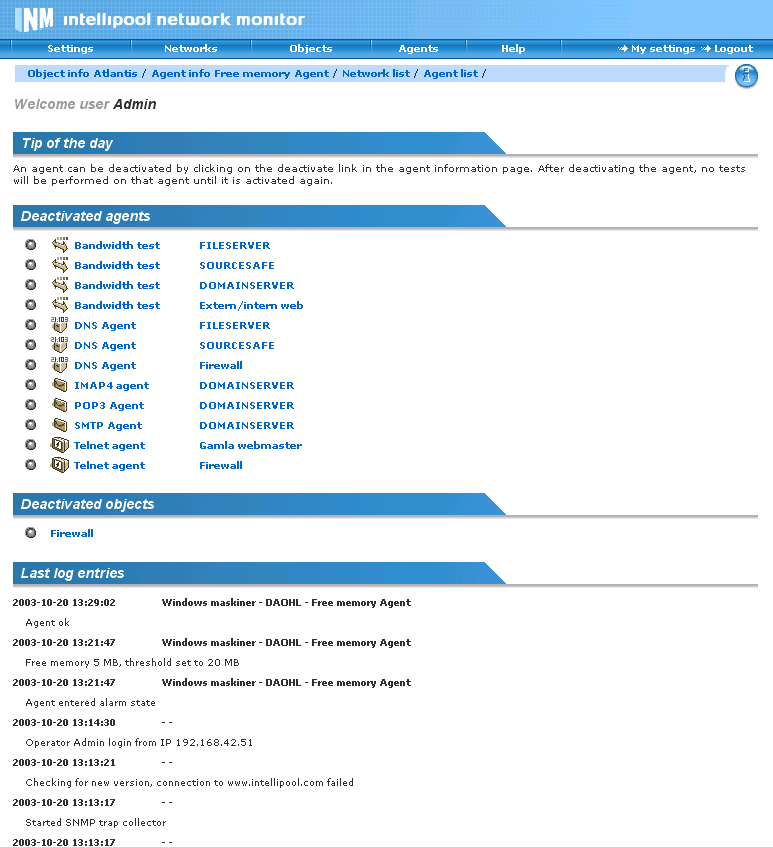Open the Settings menu
This screenshot has width=773, height=848.
point(70,48)
